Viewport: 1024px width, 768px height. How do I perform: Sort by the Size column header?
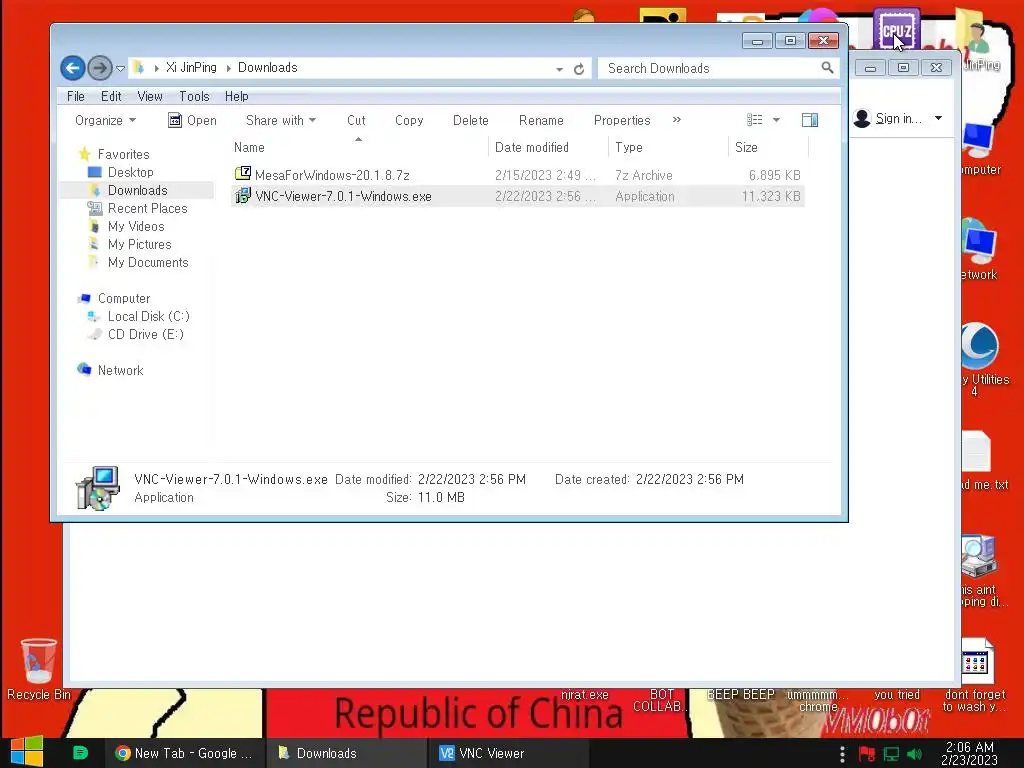768,147
